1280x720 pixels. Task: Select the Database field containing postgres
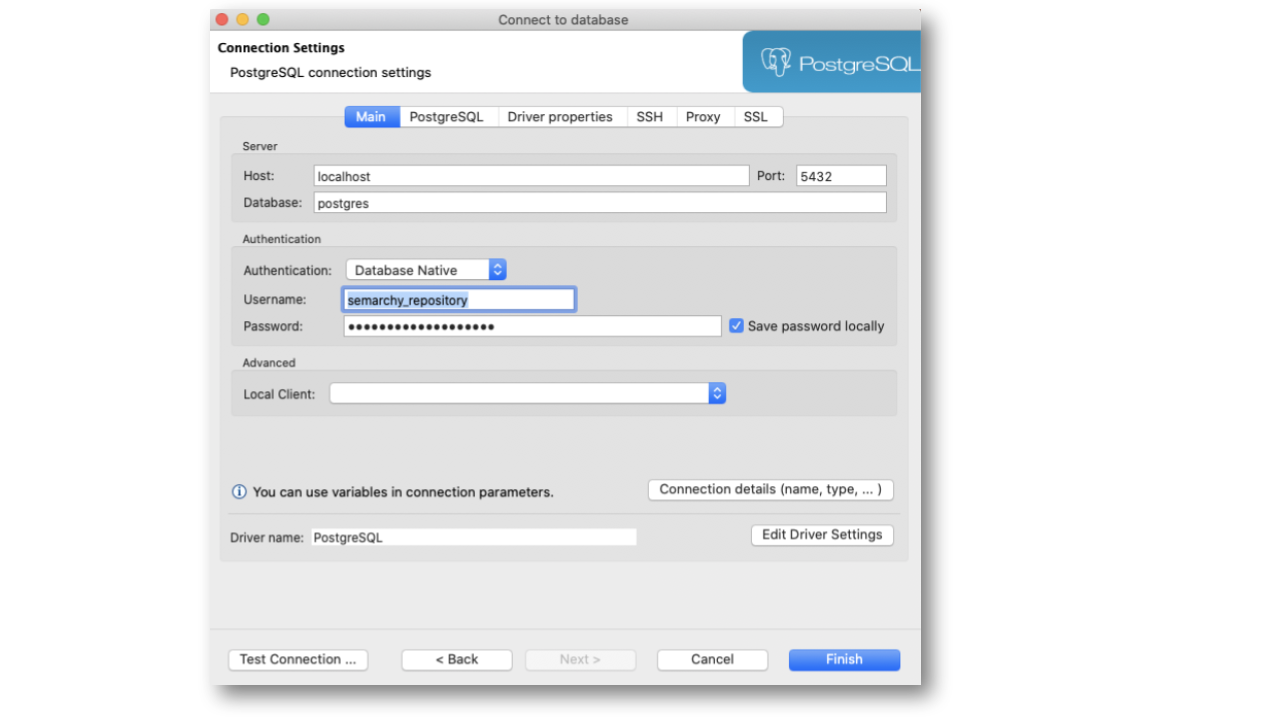pyautogui.click(x=600, y=203)
